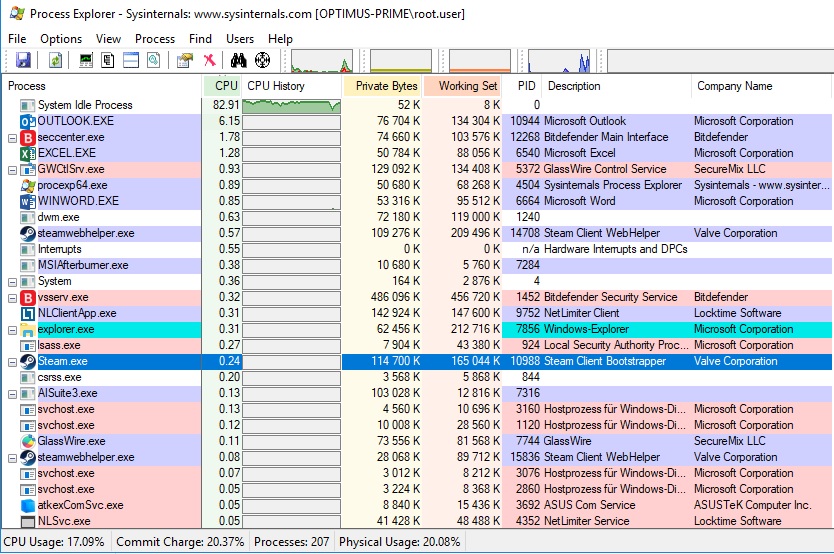Viewport: 834px width, 554px height.
Task: Collapse the Steam.exe tree node
Action: [x=12, y=362]
